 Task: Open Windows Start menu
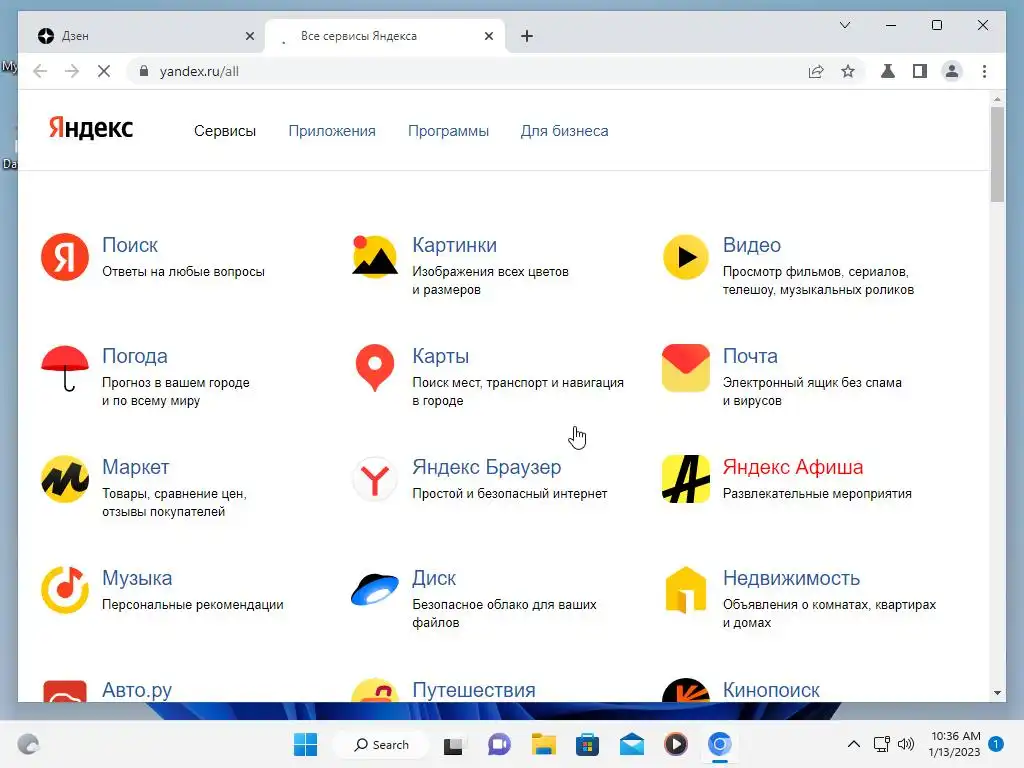click(306, 744)
